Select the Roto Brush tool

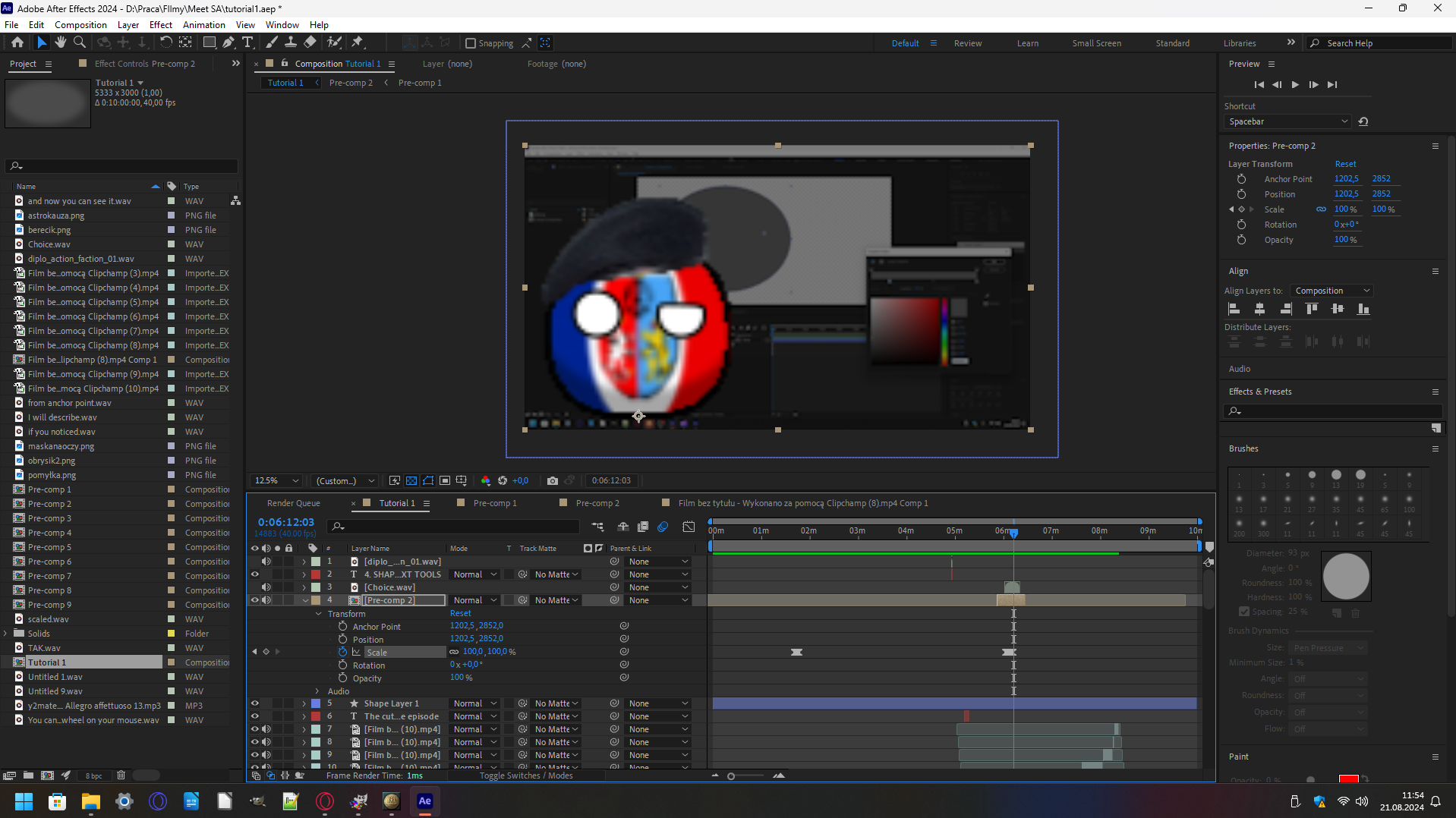[x=334, y=42]
